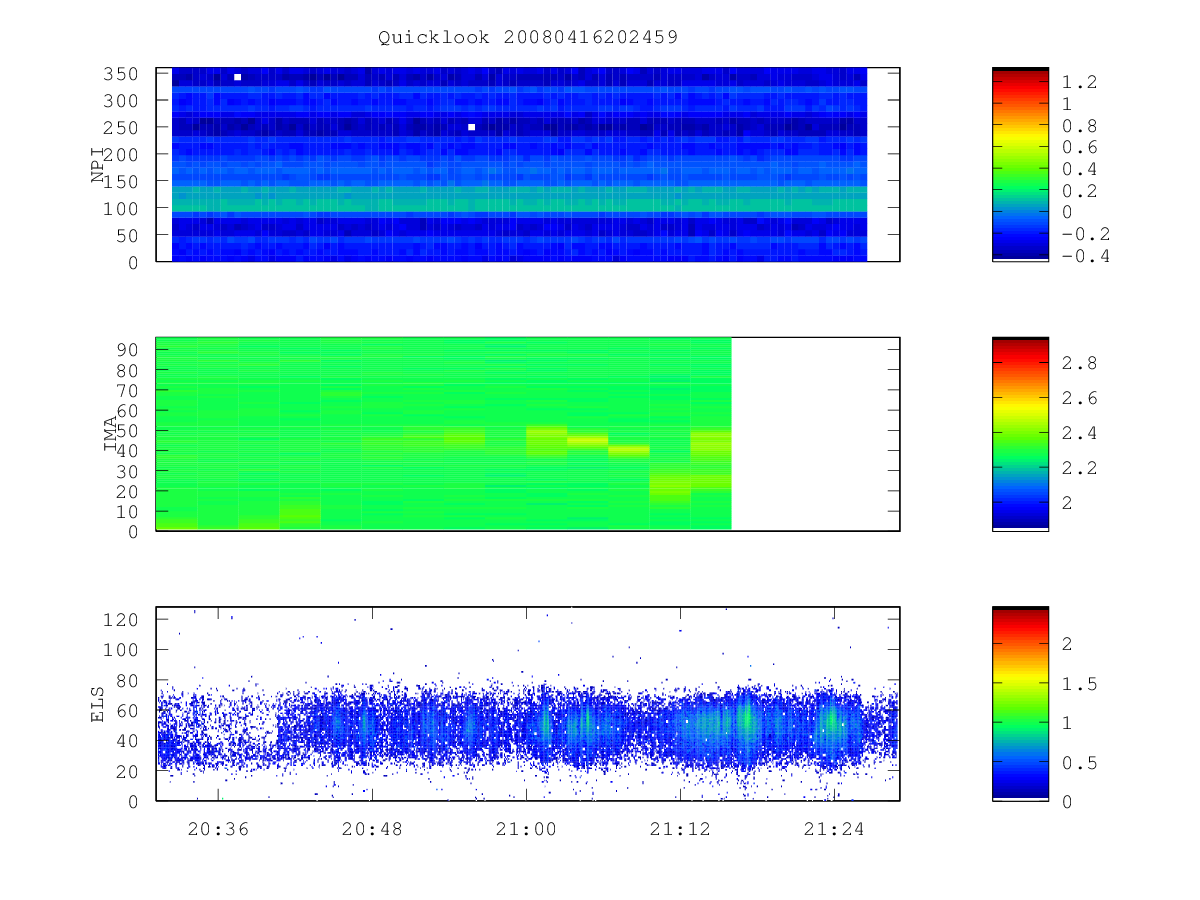
Task: Select the ELS axis label
Action: (98, 704)
